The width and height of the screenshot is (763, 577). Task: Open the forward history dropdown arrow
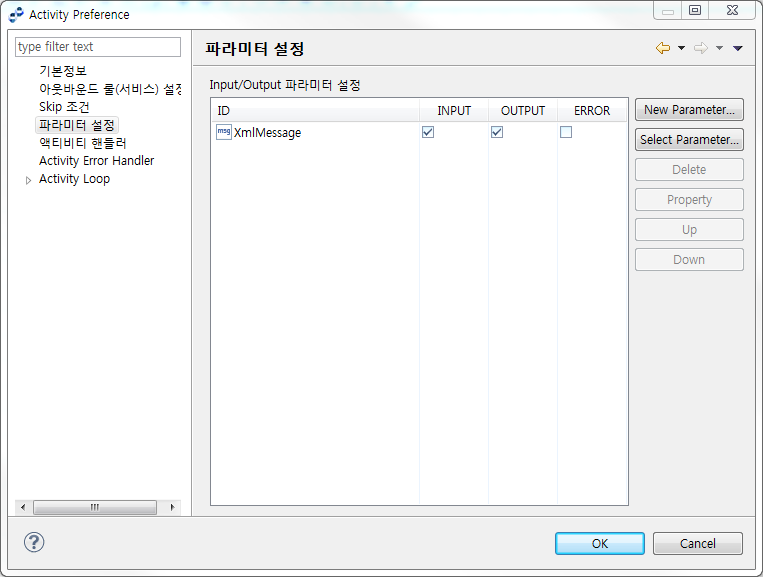click(x=719, y=48)
